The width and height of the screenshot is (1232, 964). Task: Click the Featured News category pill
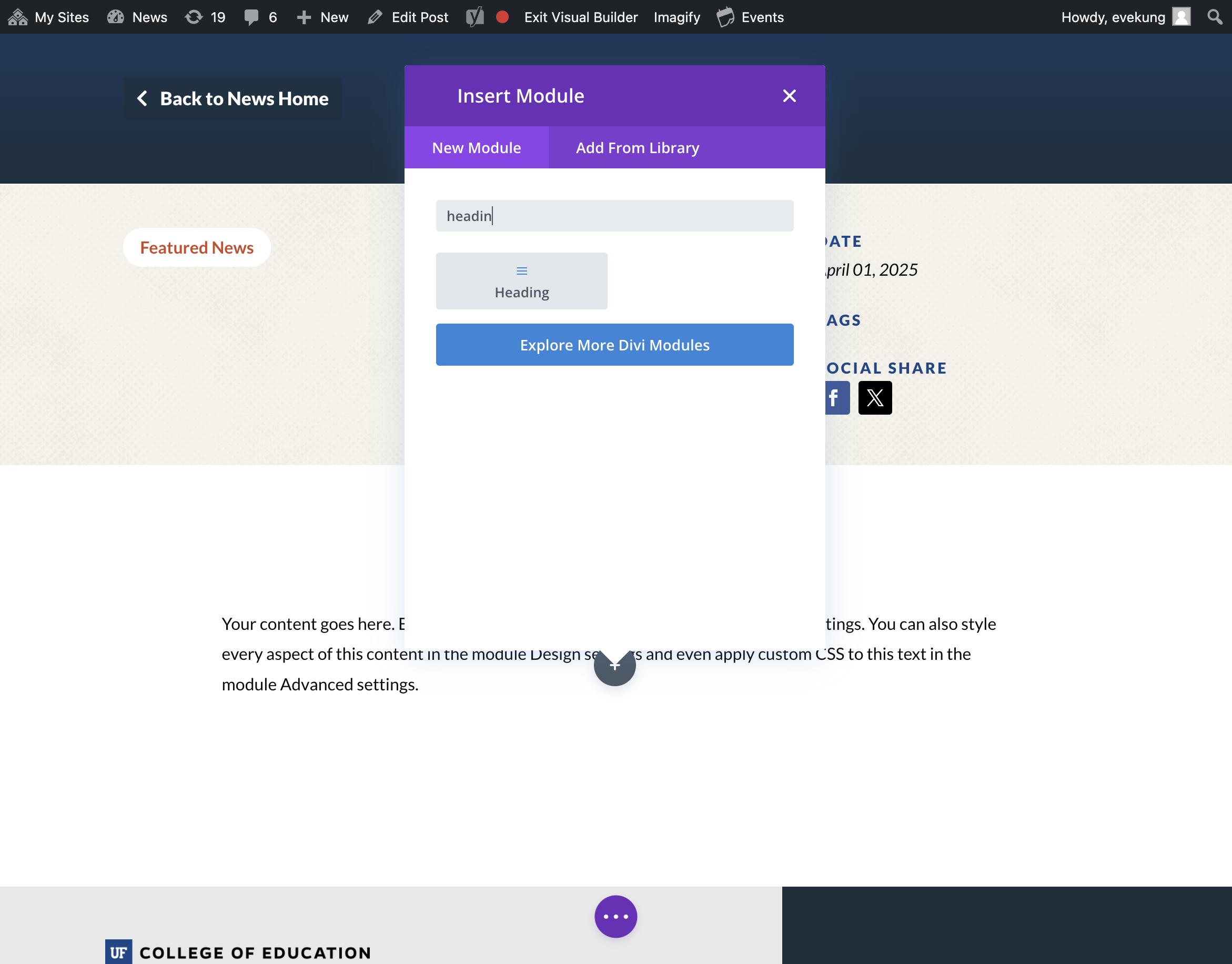197,247
